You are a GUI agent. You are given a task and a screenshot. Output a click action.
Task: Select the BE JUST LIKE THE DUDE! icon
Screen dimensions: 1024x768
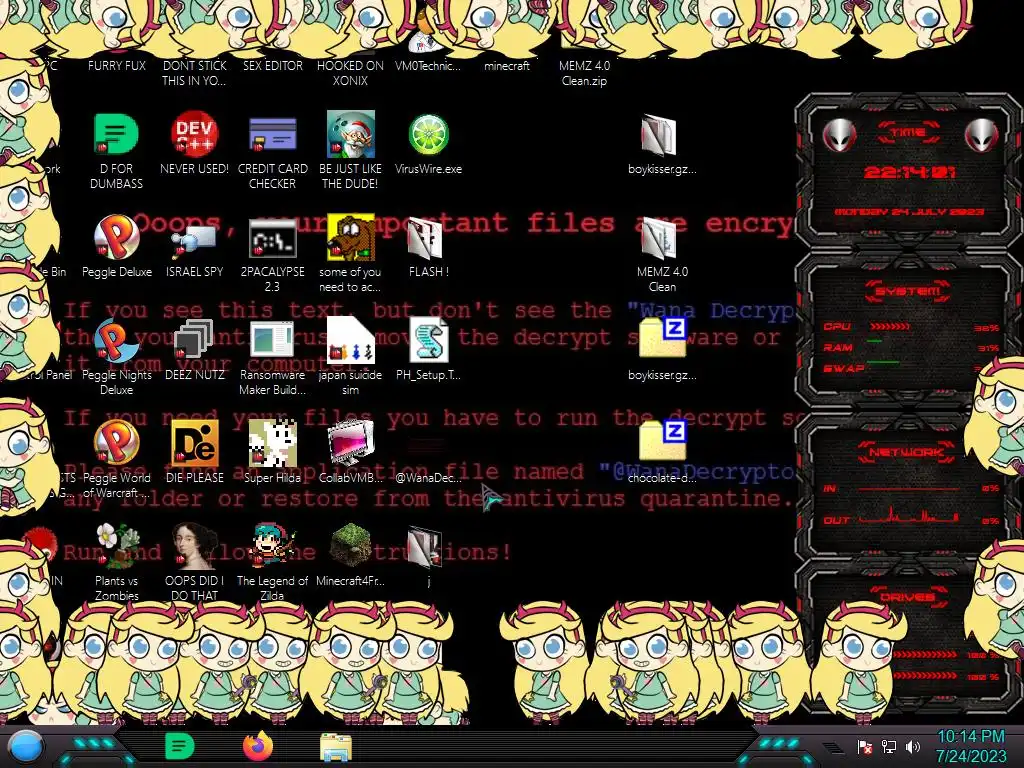[x=351, y=135]
